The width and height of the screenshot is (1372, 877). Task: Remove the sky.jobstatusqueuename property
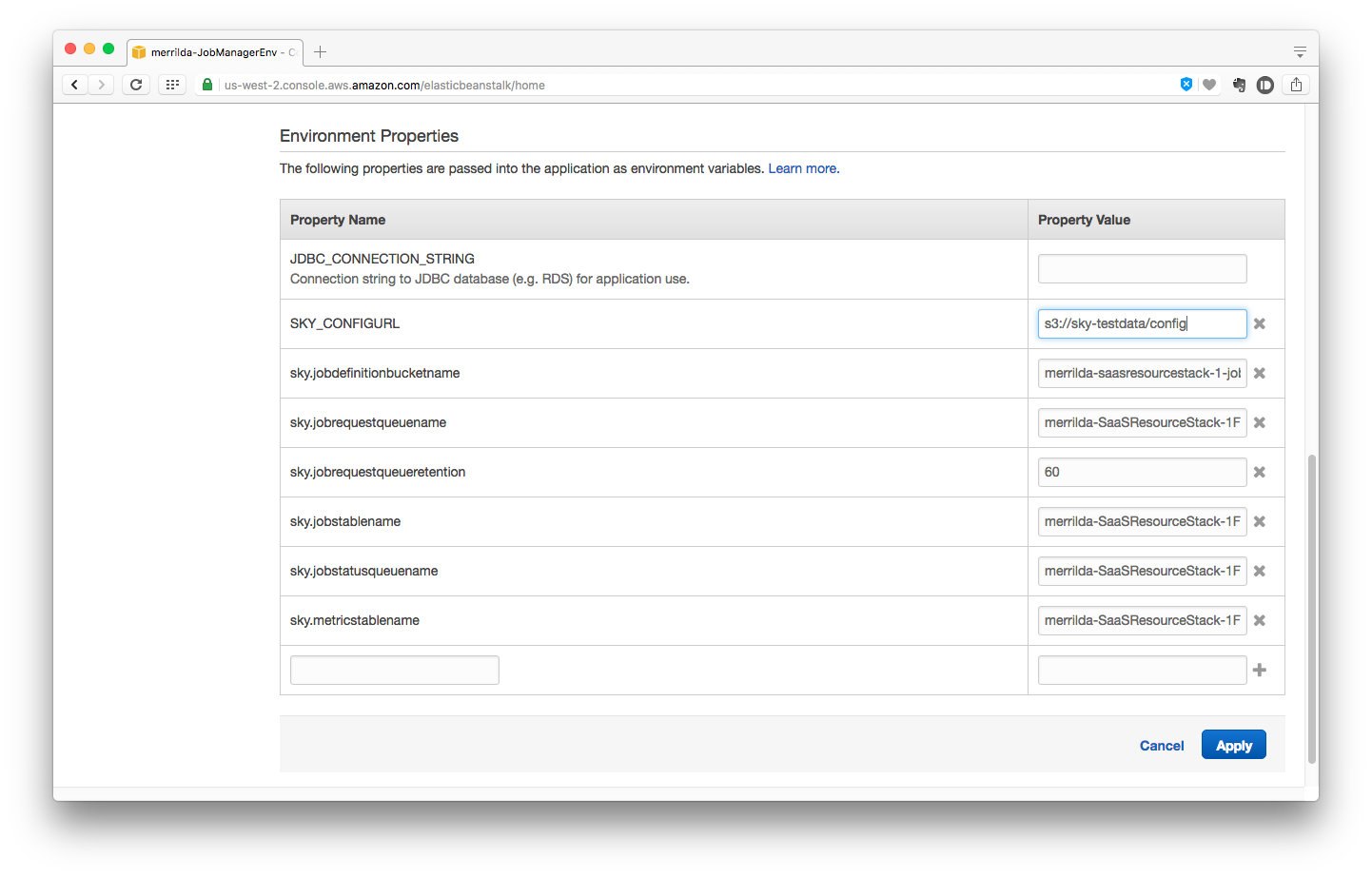[x=1260, y=571]
